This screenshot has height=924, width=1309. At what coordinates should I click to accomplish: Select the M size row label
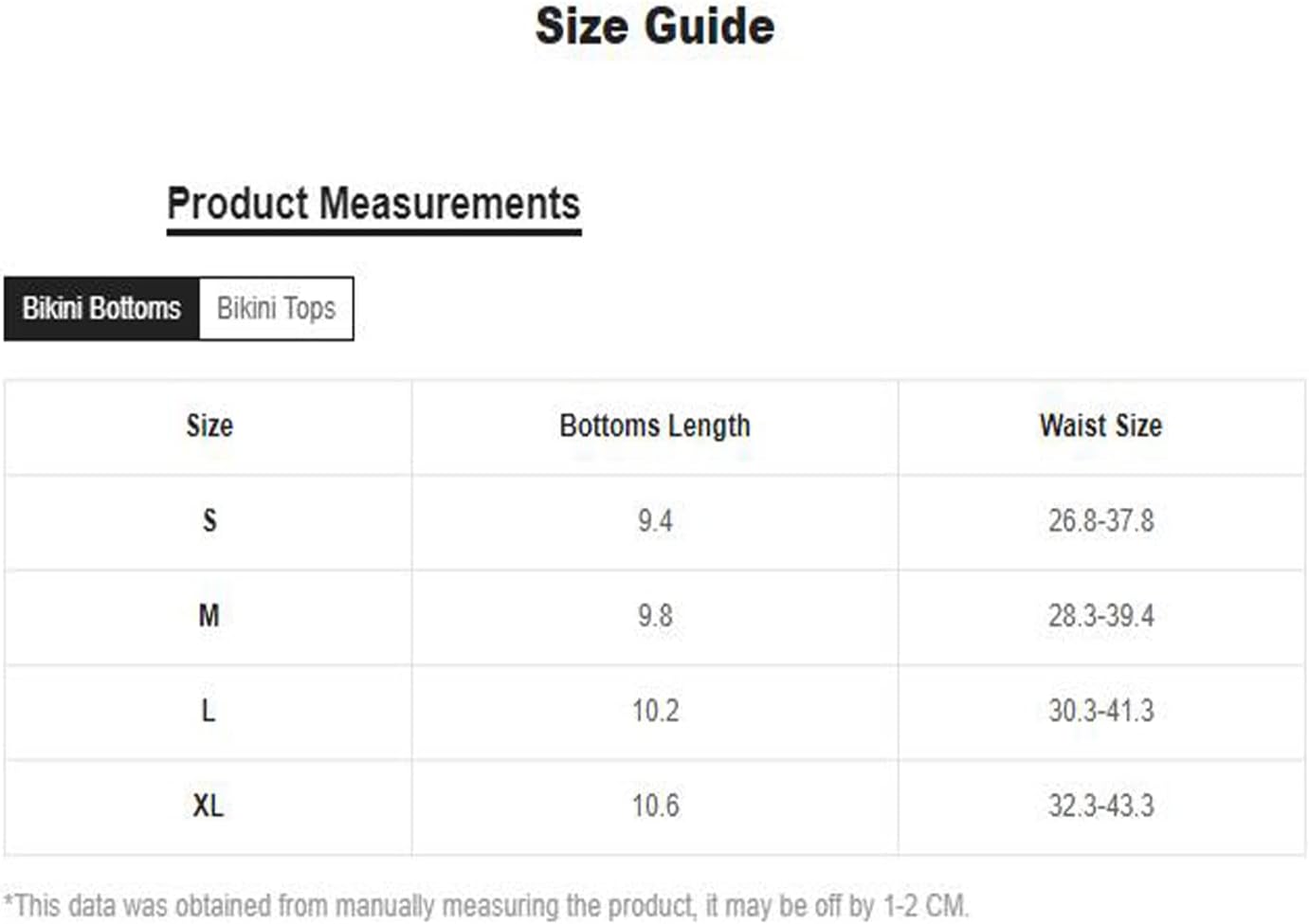[x=209, y=616]
